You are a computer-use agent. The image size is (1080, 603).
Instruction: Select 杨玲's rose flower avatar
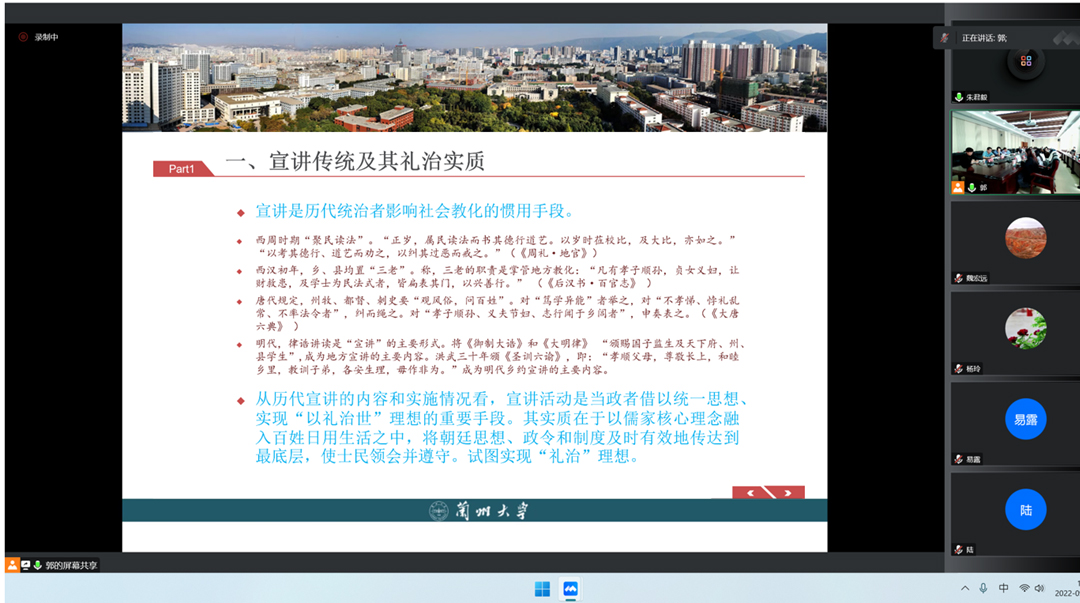[x=1026, y=329]
